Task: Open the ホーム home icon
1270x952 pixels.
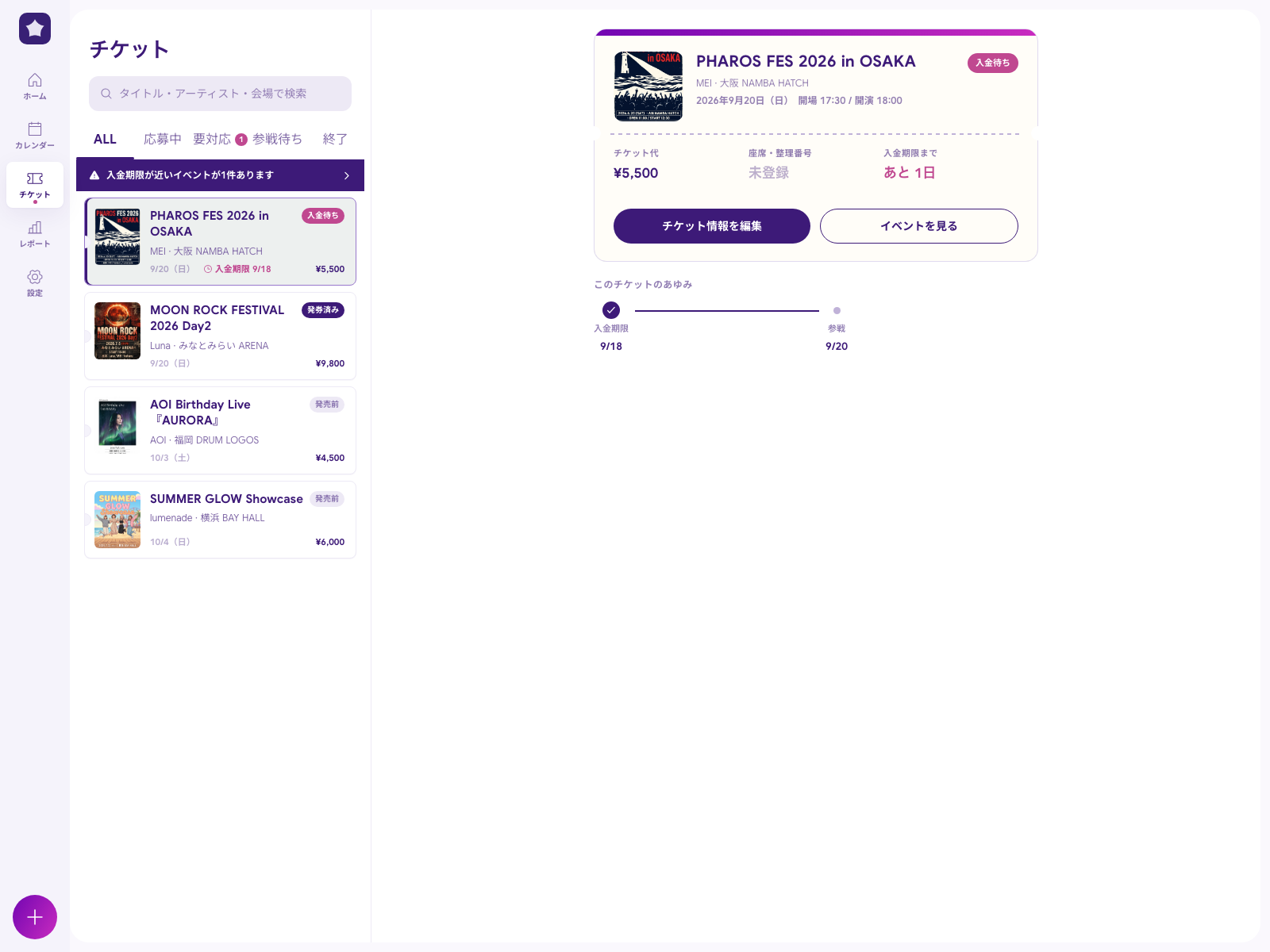Action: point(35,80)
